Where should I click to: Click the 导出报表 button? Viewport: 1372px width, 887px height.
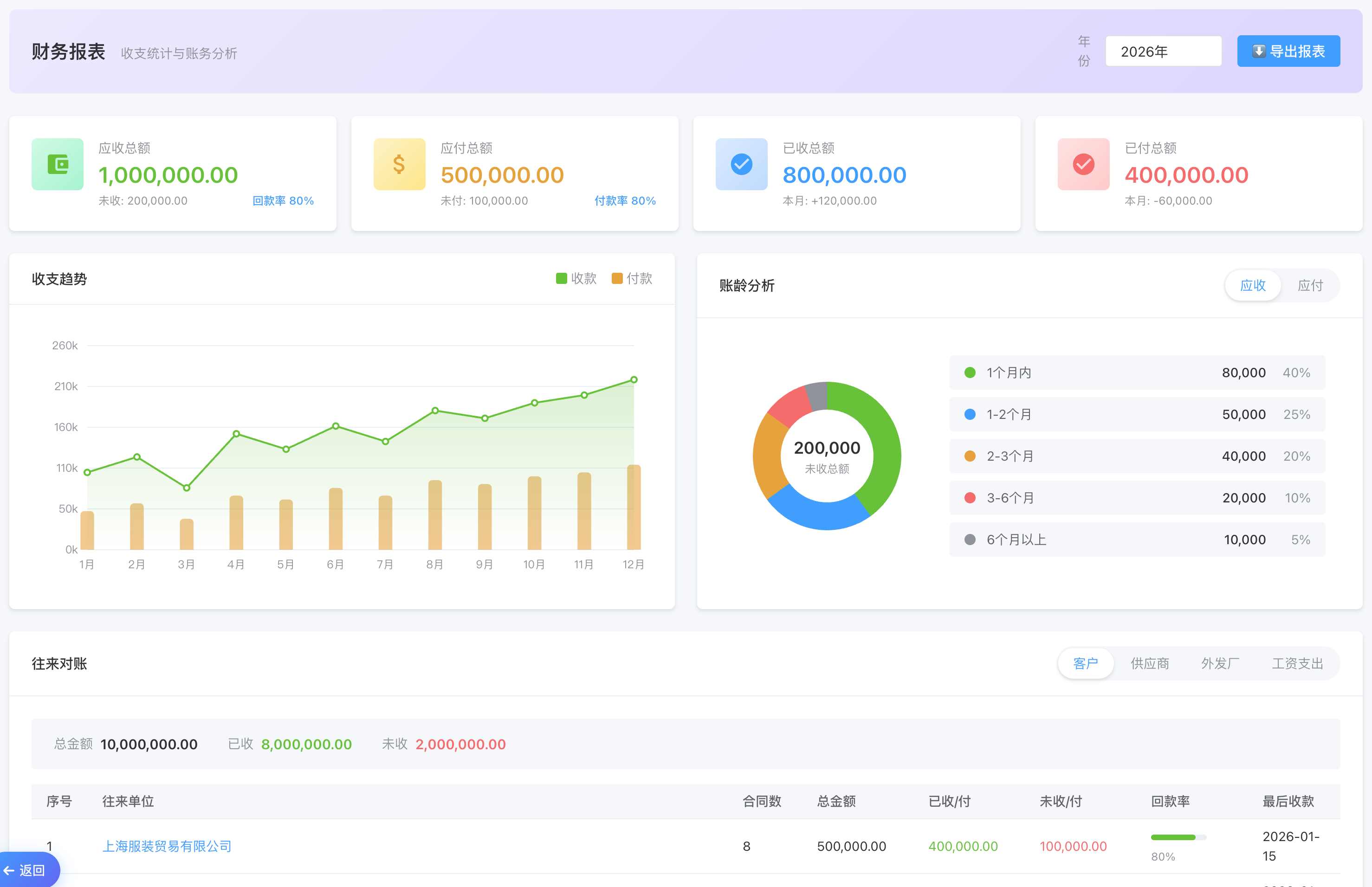click(x=1288, y=51)
